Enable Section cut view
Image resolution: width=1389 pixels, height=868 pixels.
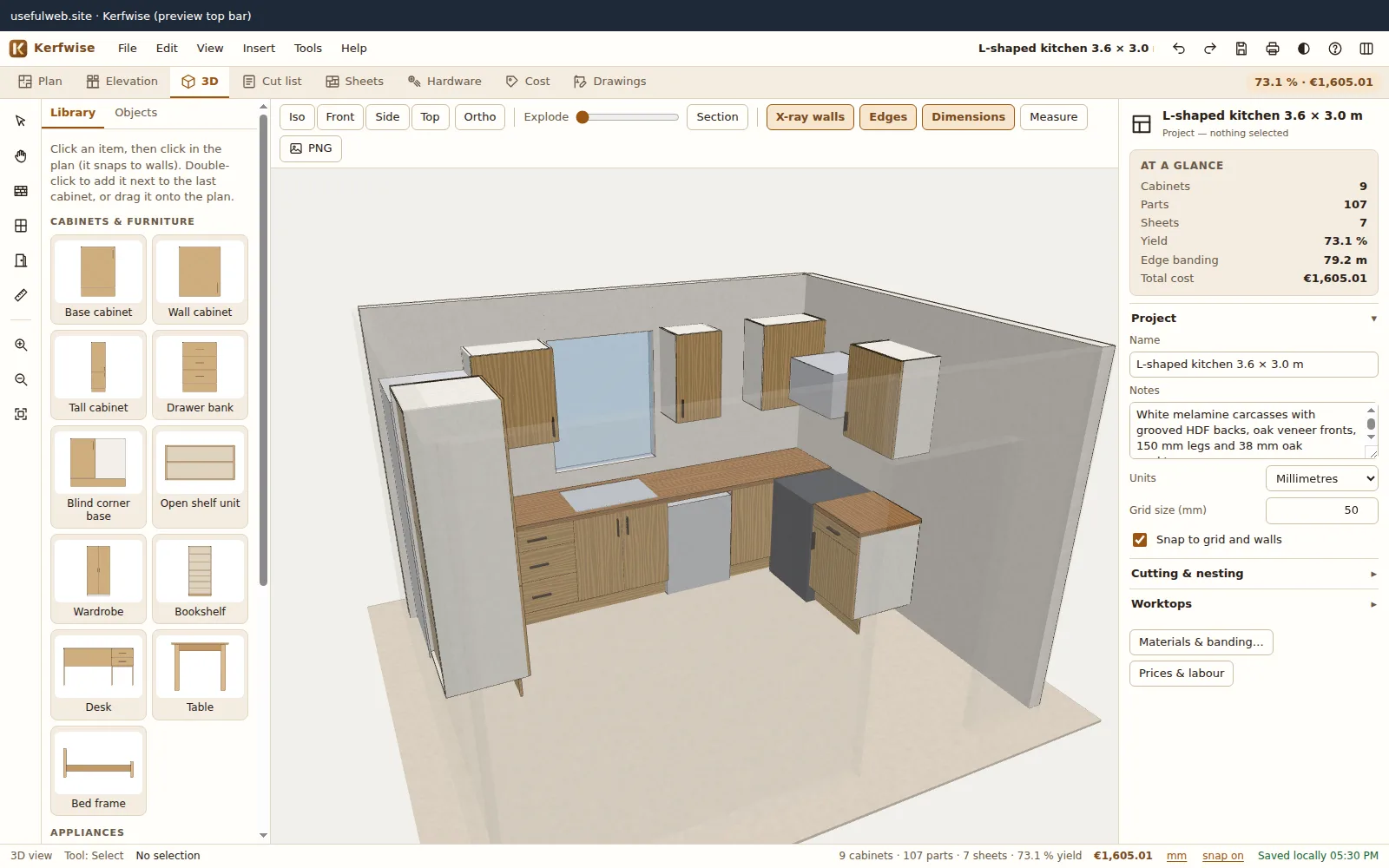[x=717, y=117]
